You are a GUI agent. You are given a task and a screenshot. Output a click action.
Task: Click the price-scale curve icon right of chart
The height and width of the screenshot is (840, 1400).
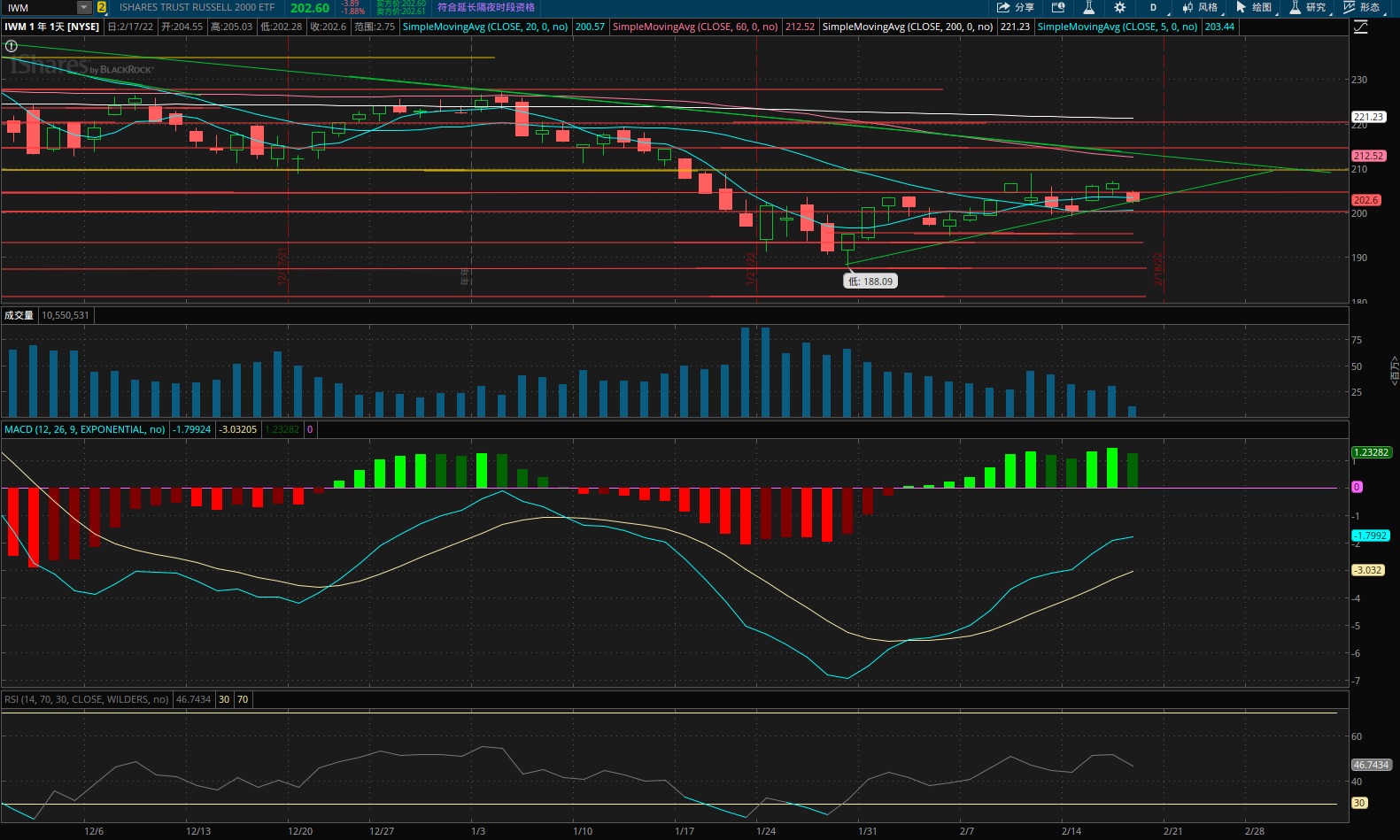(x=1361, y=27)
